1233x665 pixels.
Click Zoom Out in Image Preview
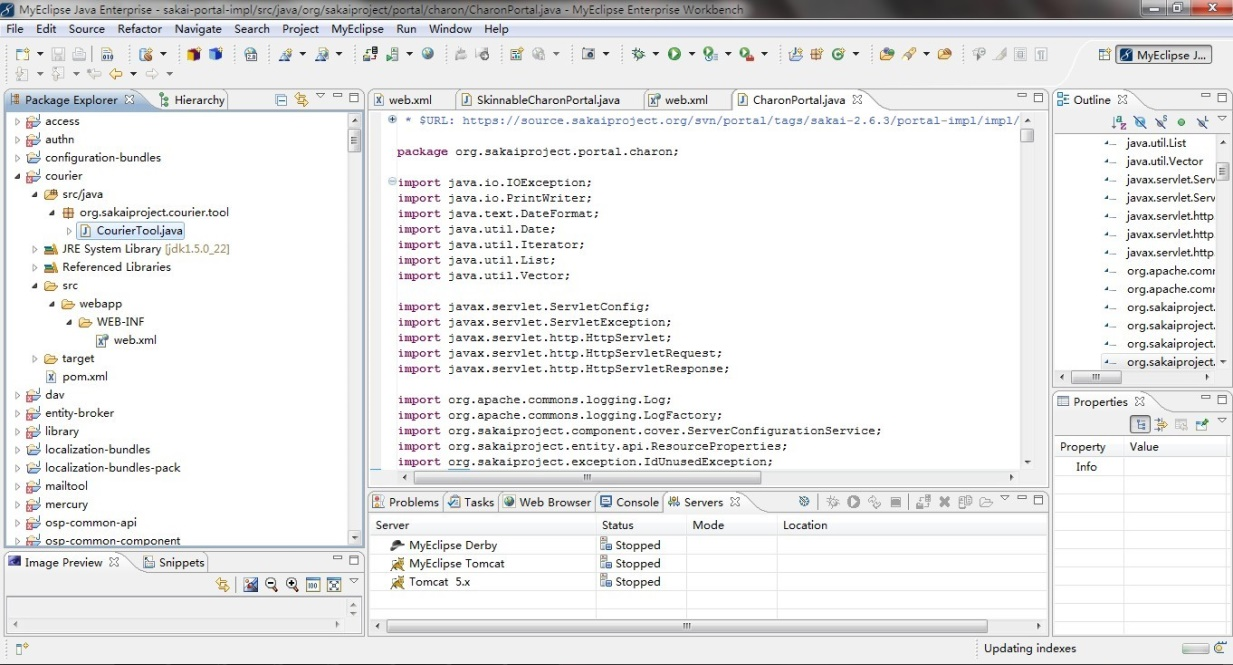(271, 585)
